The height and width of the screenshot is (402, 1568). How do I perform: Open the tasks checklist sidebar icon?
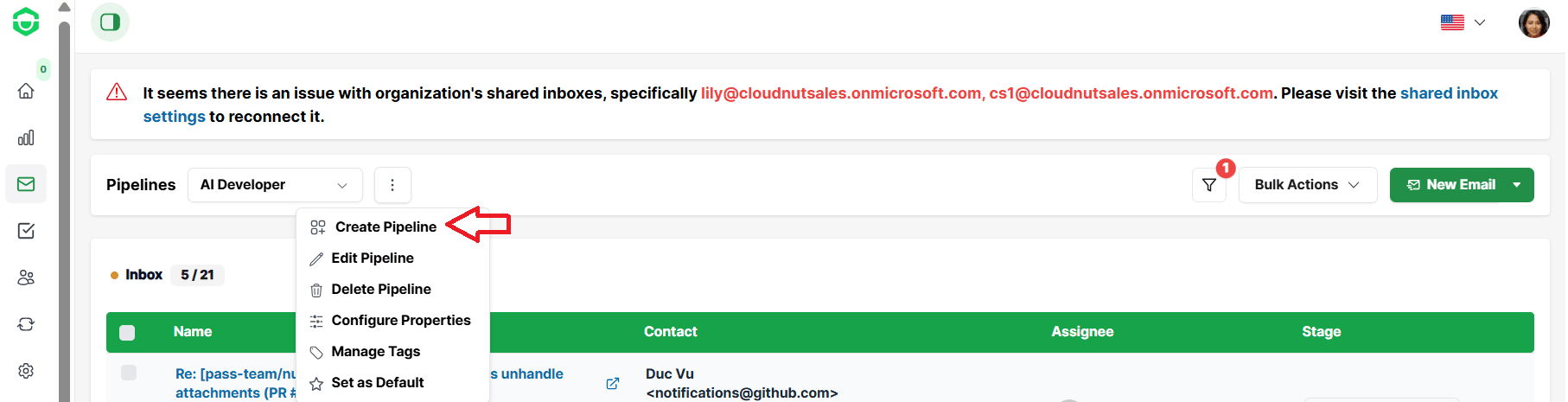coord(26,231)
